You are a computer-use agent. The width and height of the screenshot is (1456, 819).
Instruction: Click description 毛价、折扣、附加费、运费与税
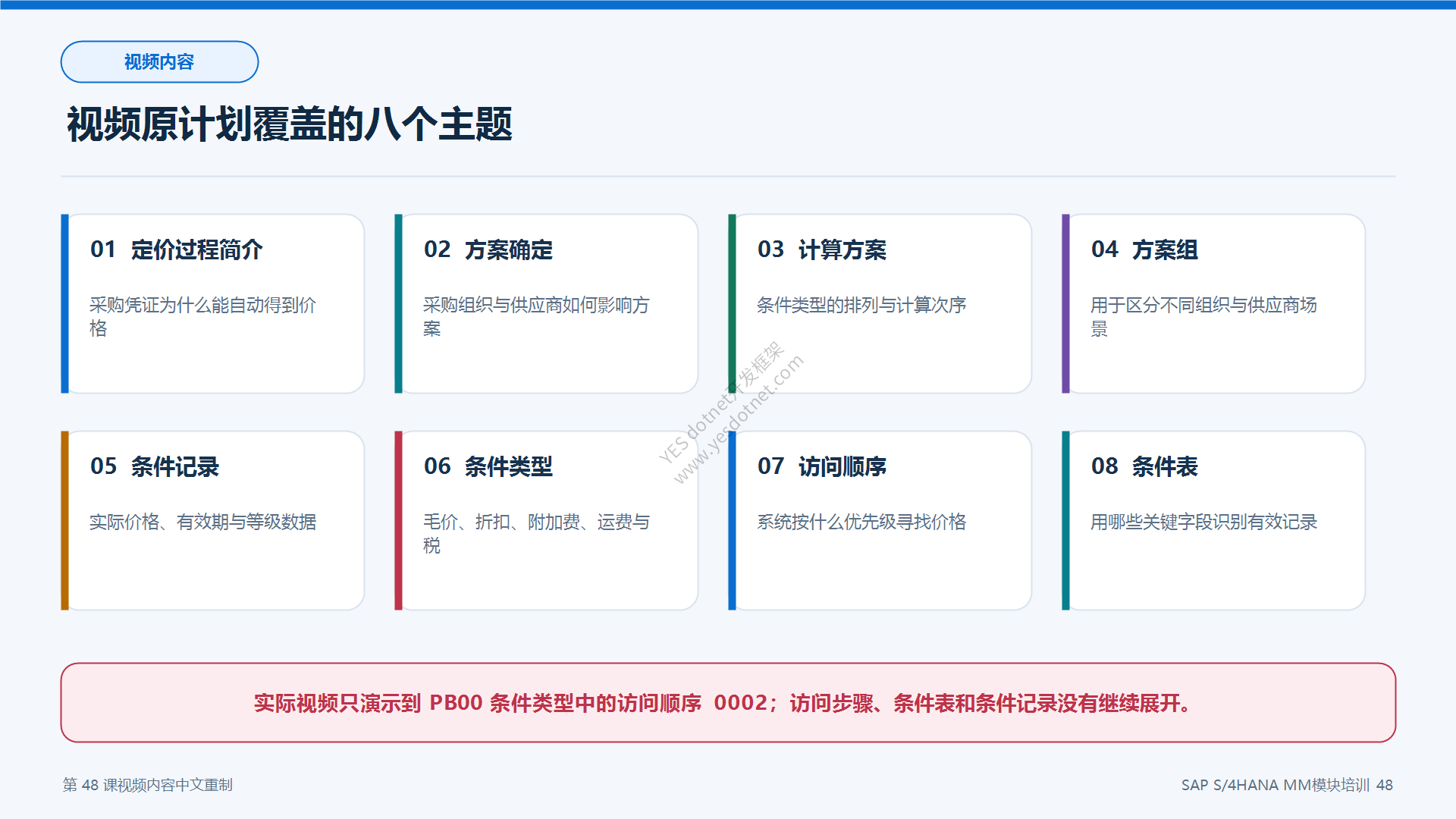536,533
